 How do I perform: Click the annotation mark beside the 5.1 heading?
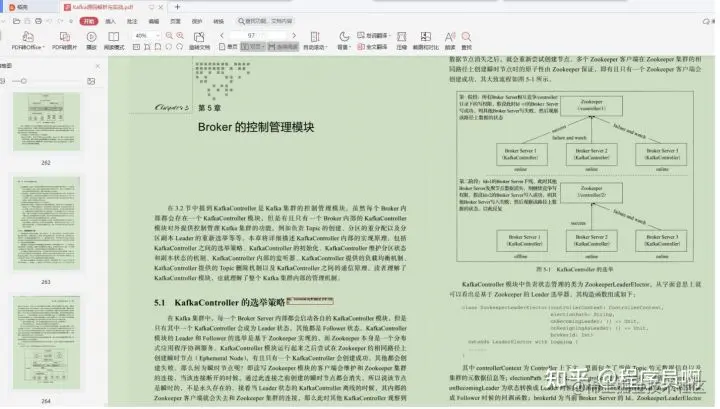(310, 301)
